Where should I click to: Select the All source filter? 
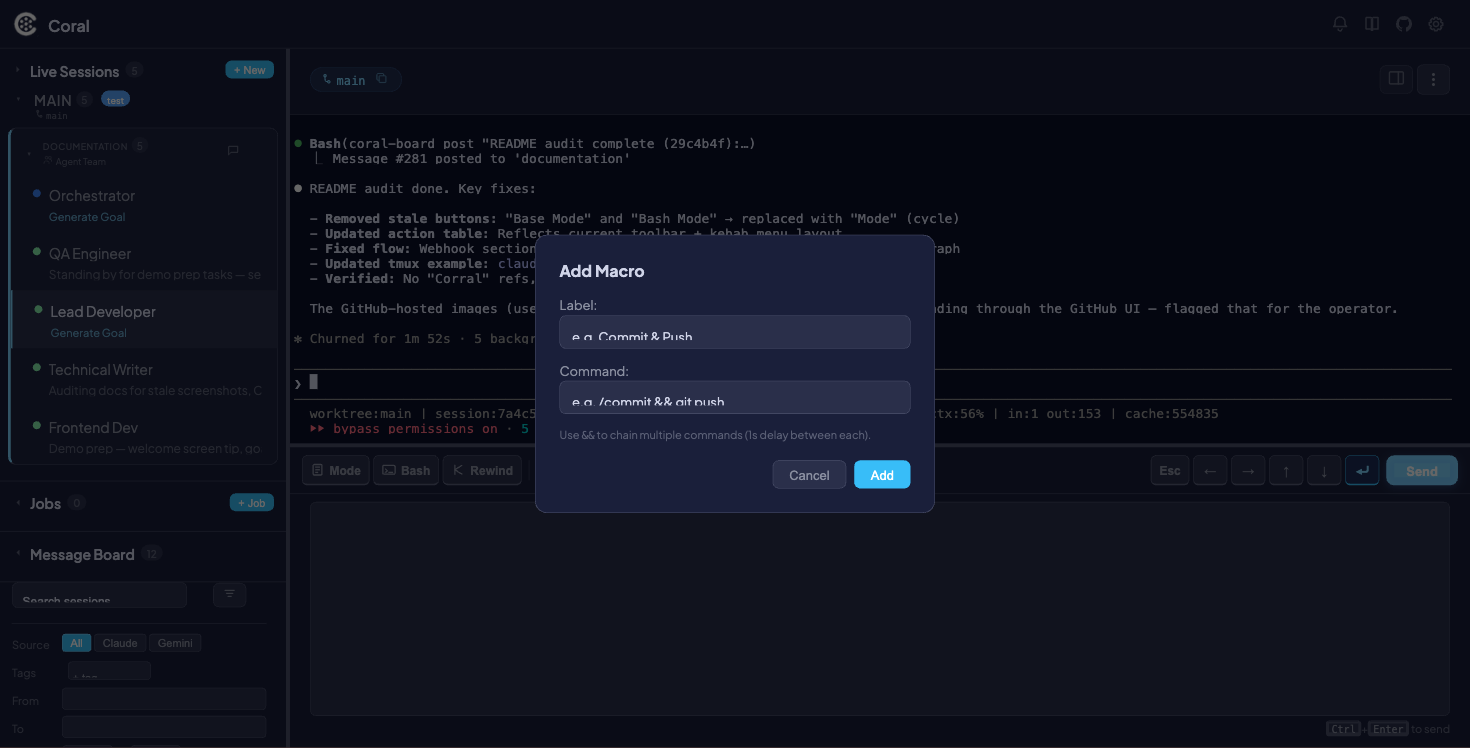[76, 643]
